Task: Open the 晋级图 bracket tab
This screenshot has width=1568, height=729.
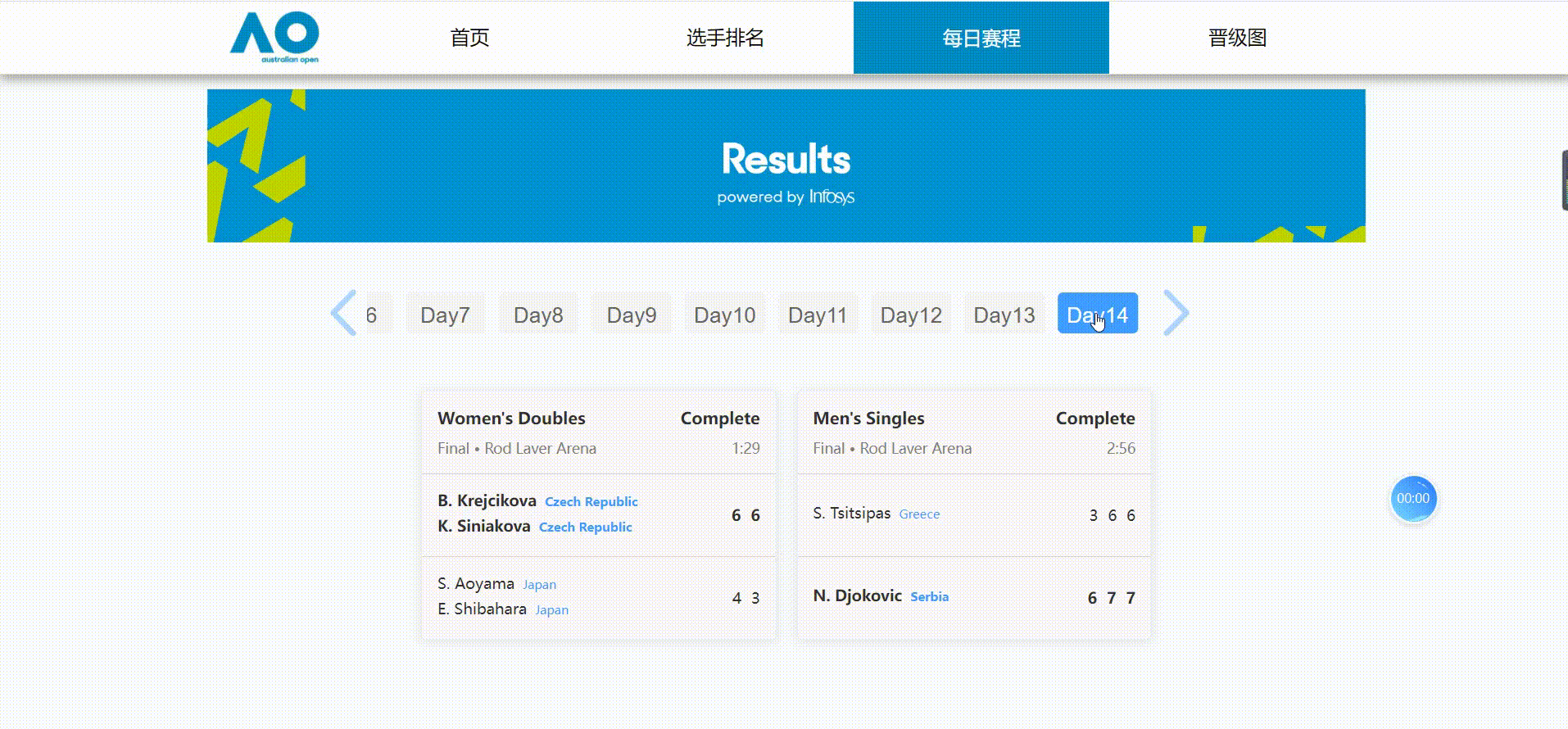Action: (1237, 38)
